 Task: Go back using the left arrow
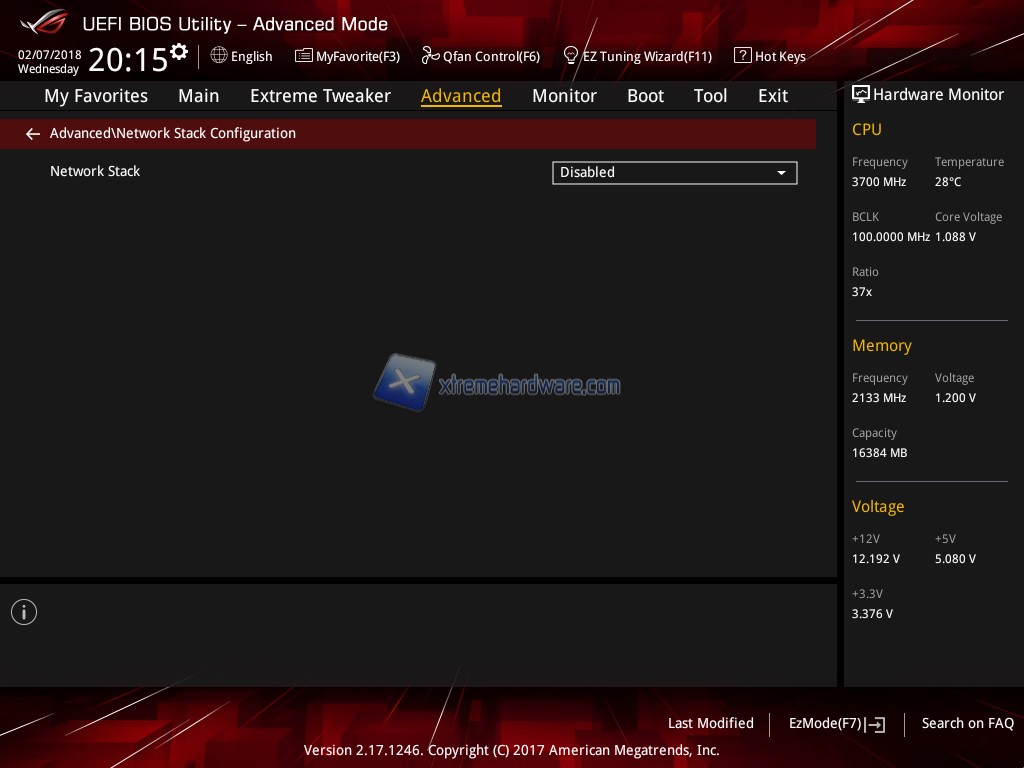(33, 134)
